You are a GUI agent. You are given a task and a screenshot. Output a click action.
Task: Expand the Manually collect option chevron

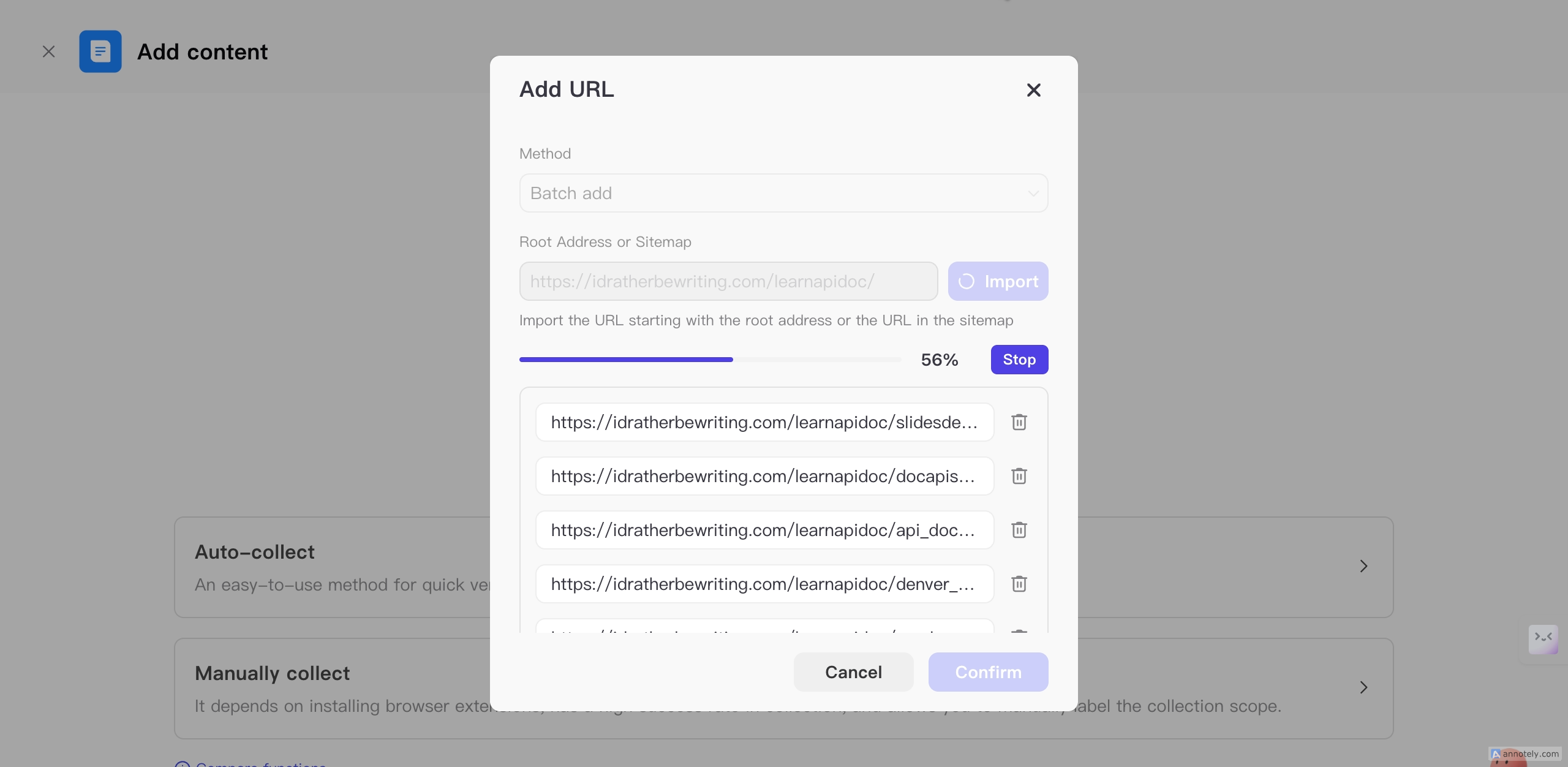coord(1363,687)
